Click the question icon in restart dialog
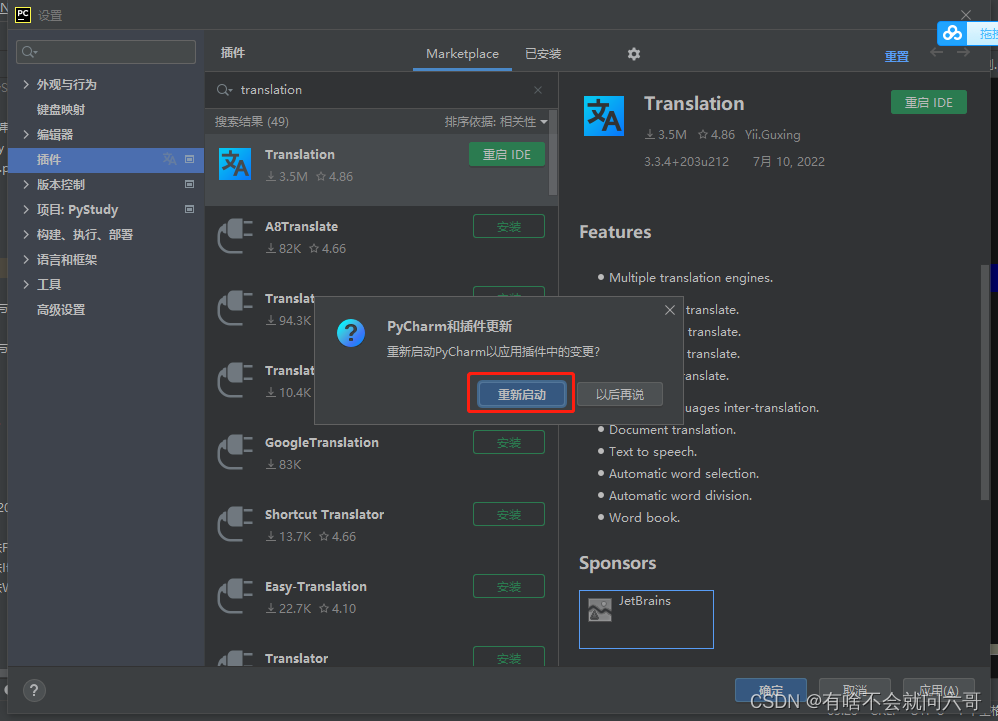Viewport: 998px width, 721px height. point(351,333)
